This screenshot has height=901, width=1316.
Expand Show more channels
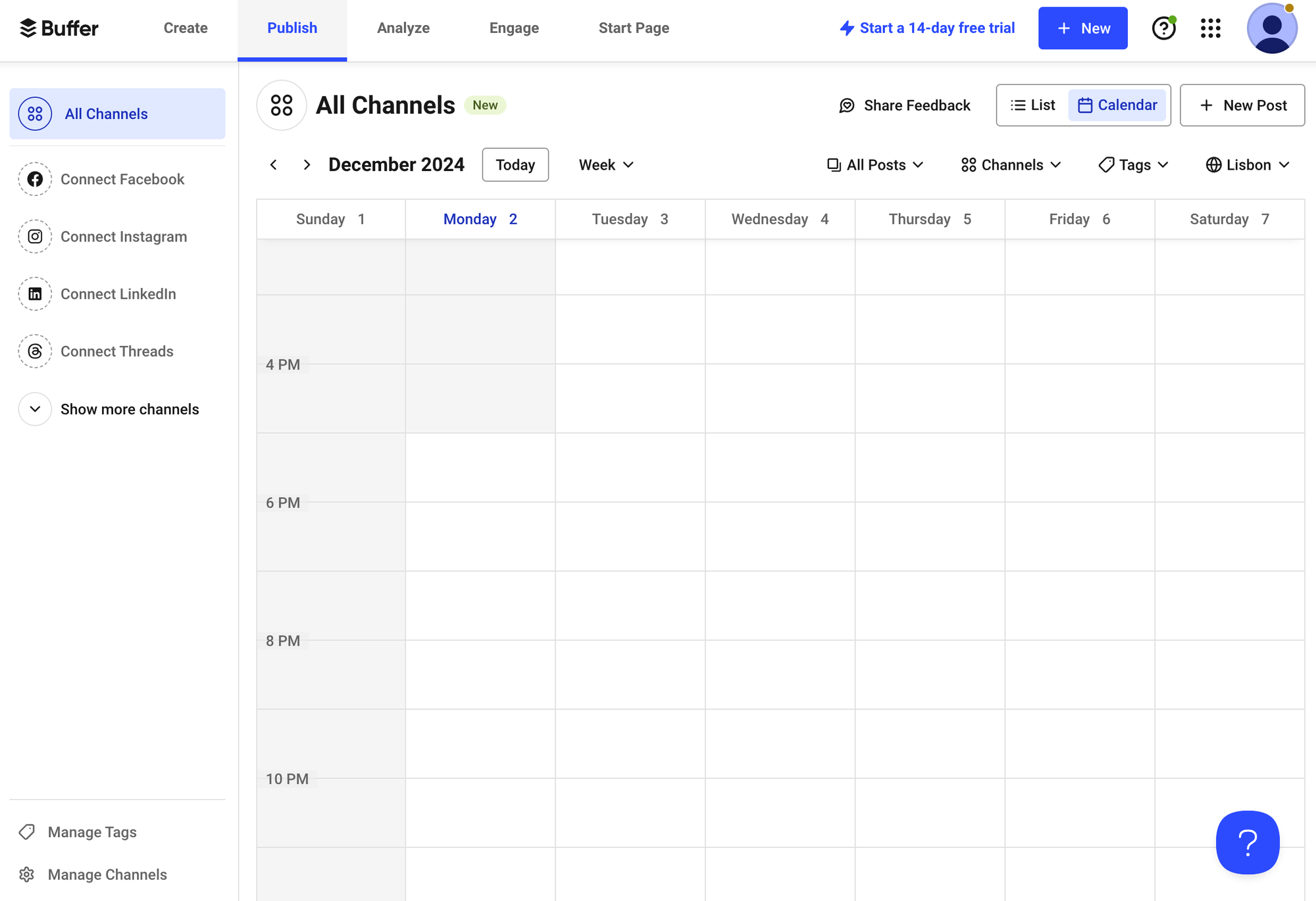tap(129, 409)
